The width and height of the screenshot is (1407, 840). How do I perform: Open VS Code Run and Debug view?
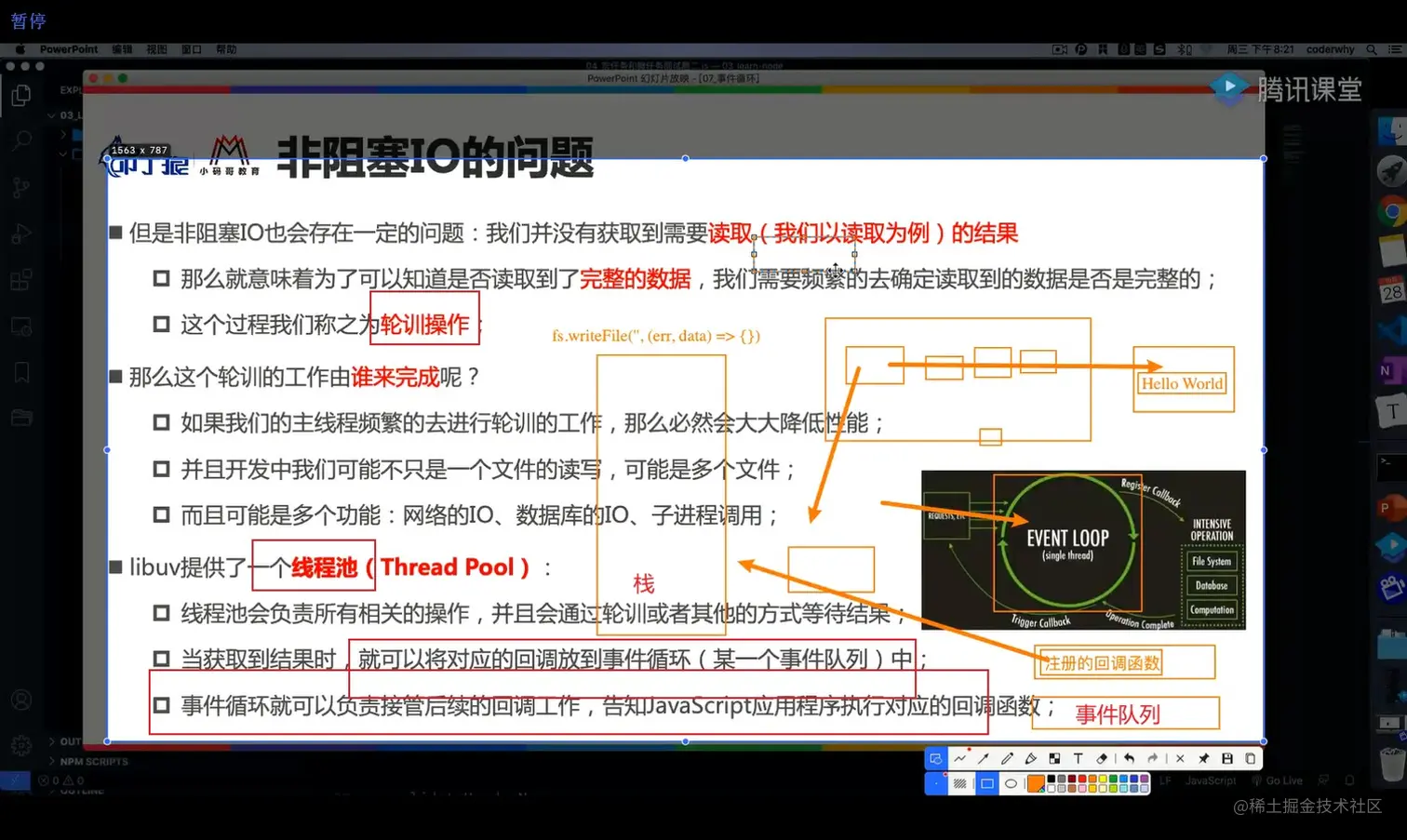20,233
